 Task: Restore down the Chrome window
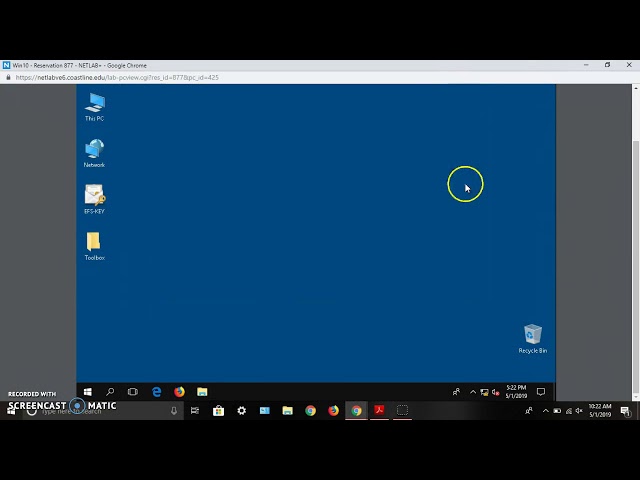(607, 65)
